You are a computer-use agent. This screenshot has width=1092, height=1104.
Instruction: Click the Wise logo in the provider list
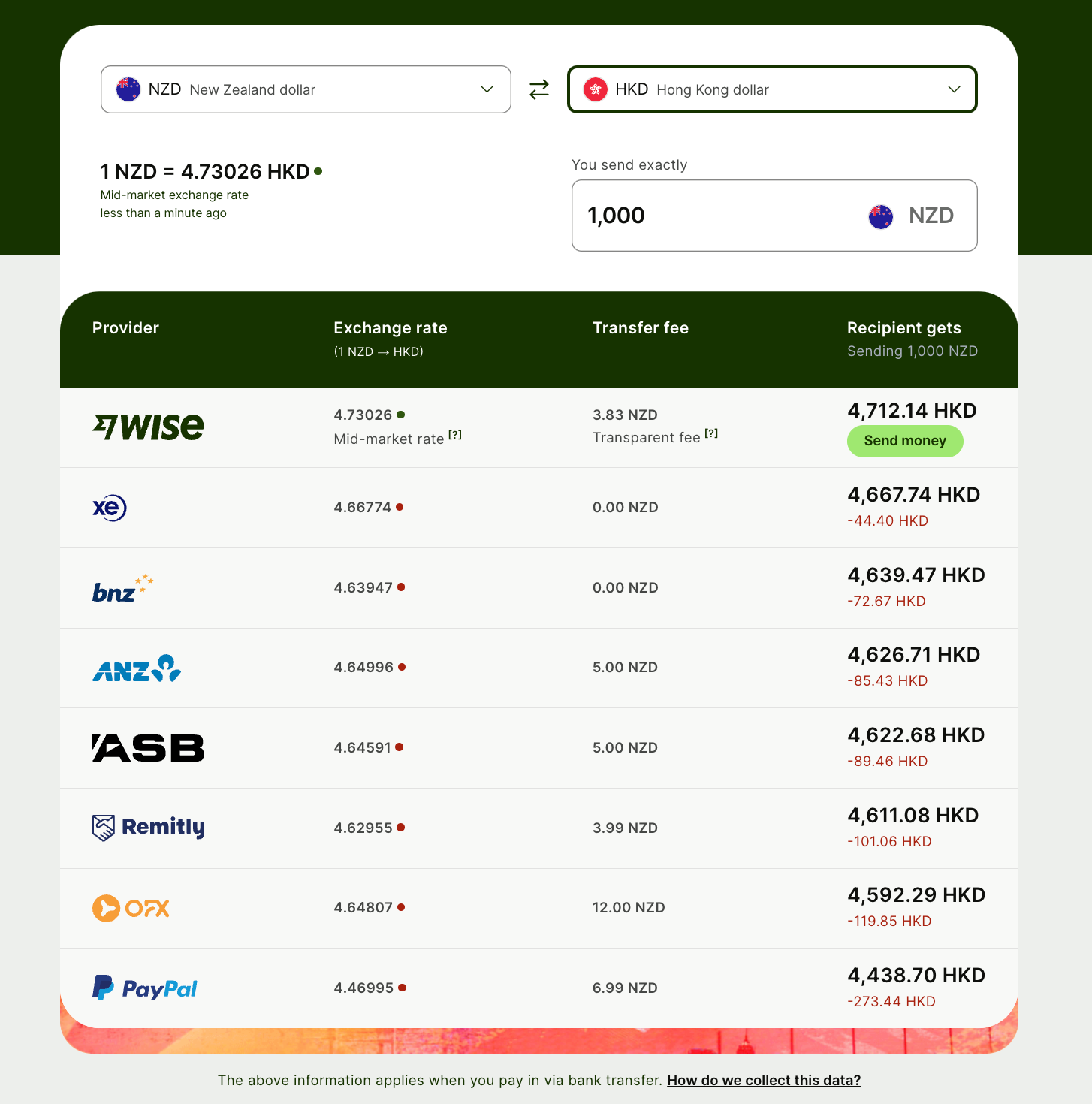(x=148, y=427)
